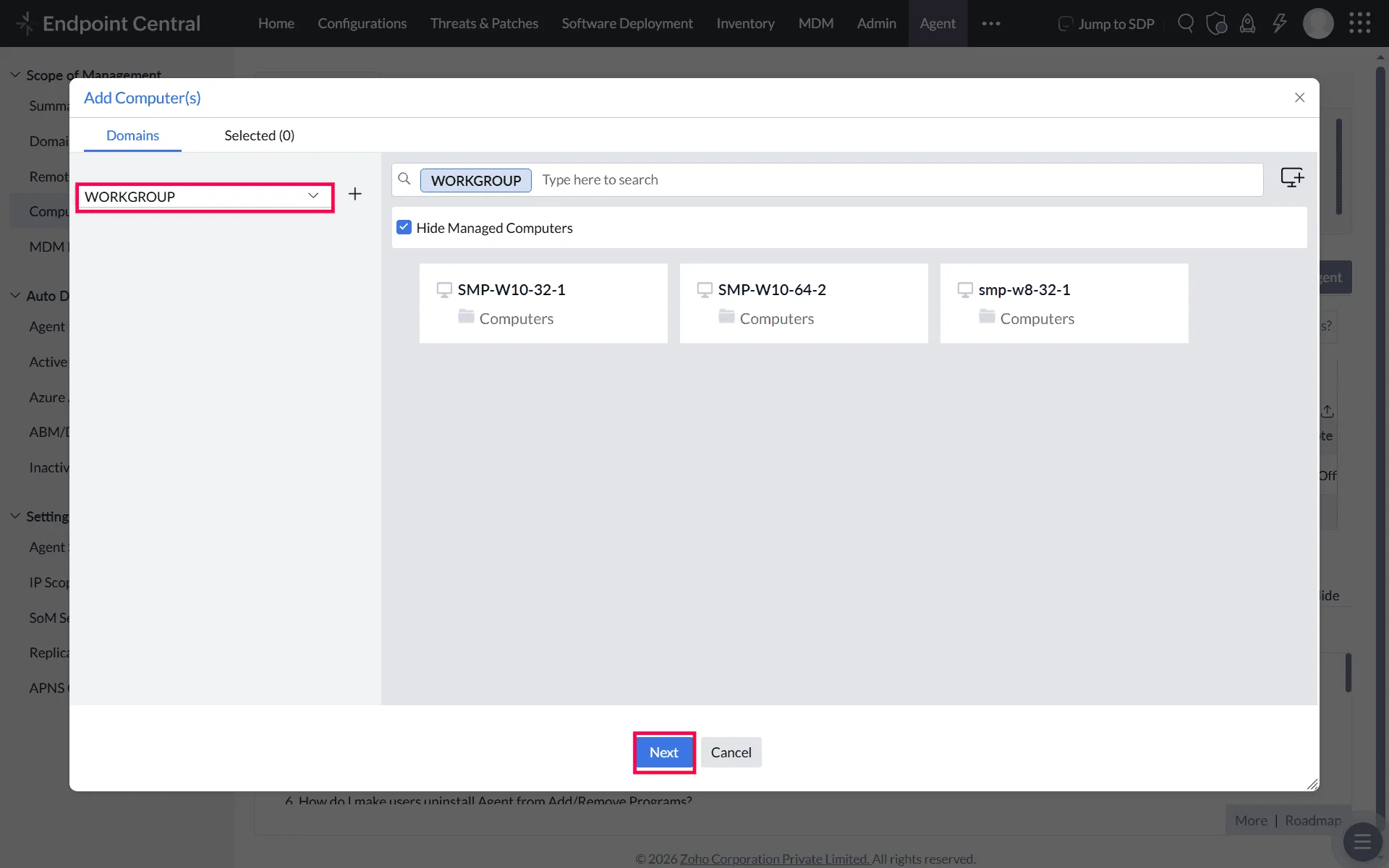Open the Admin menu
1389x868 pixels.
(x=876, y=23)
